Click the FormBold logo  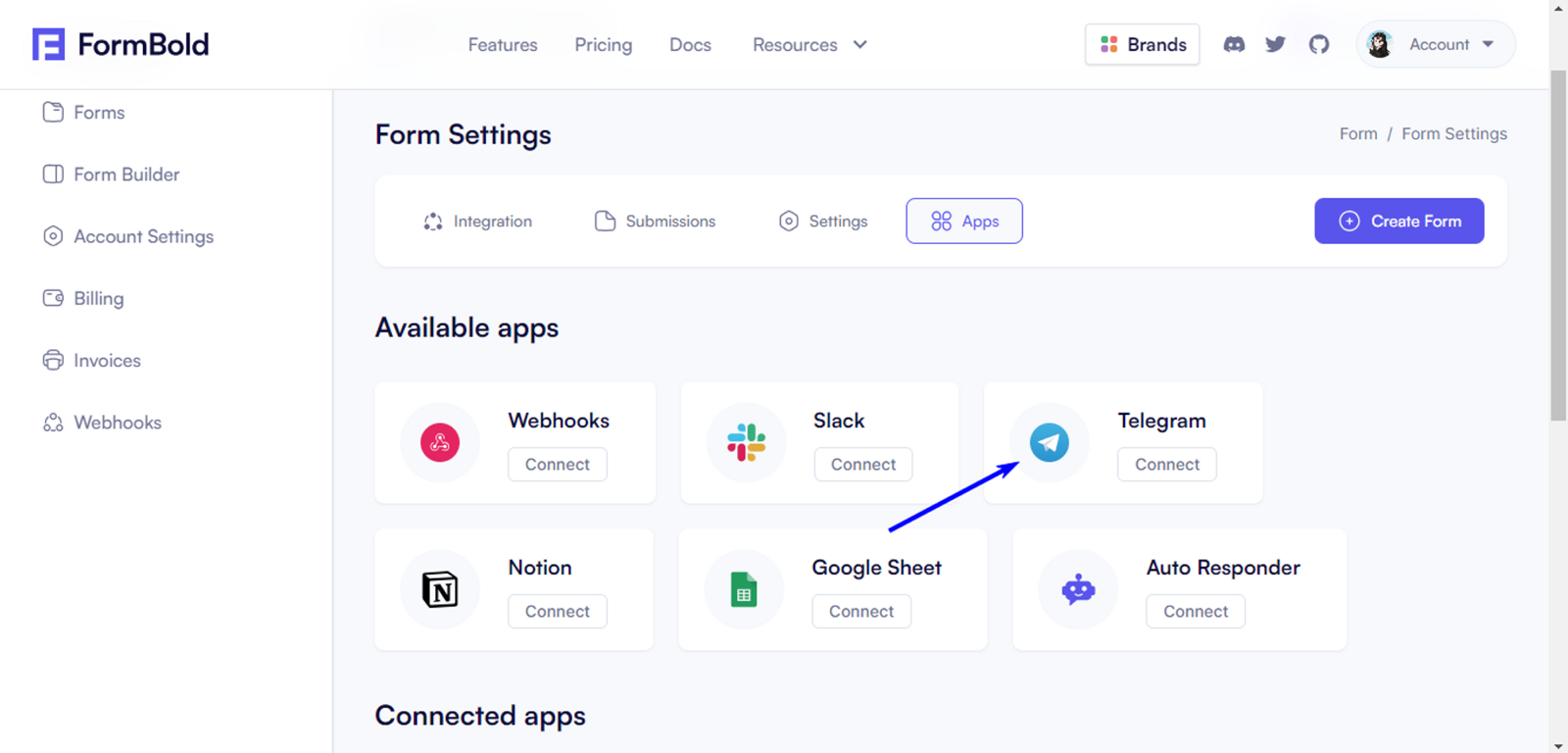(x=121, y=44)
